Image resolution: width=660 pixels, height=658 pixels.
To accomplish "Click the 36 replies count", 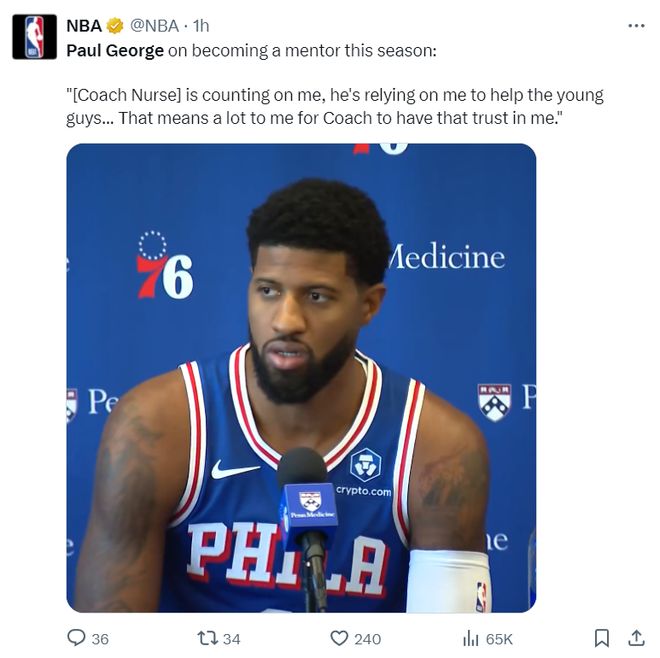I will pyautogui.click(x=100, y=639).
